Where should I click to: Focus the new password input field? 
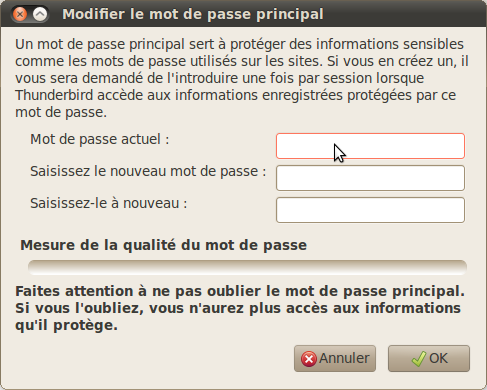pos(370,178)
